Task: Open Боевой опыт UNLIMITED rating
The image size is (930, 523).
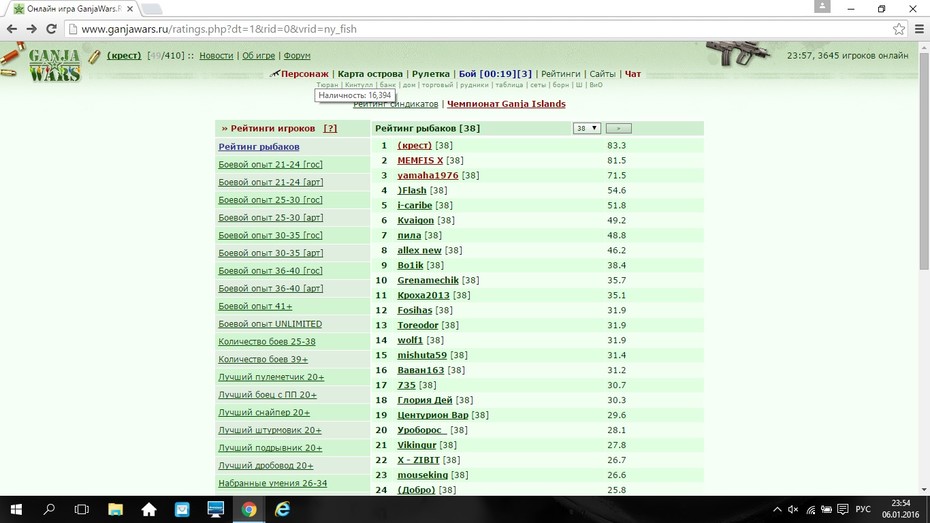Action: pyautogui.click(x=270, y=324)
